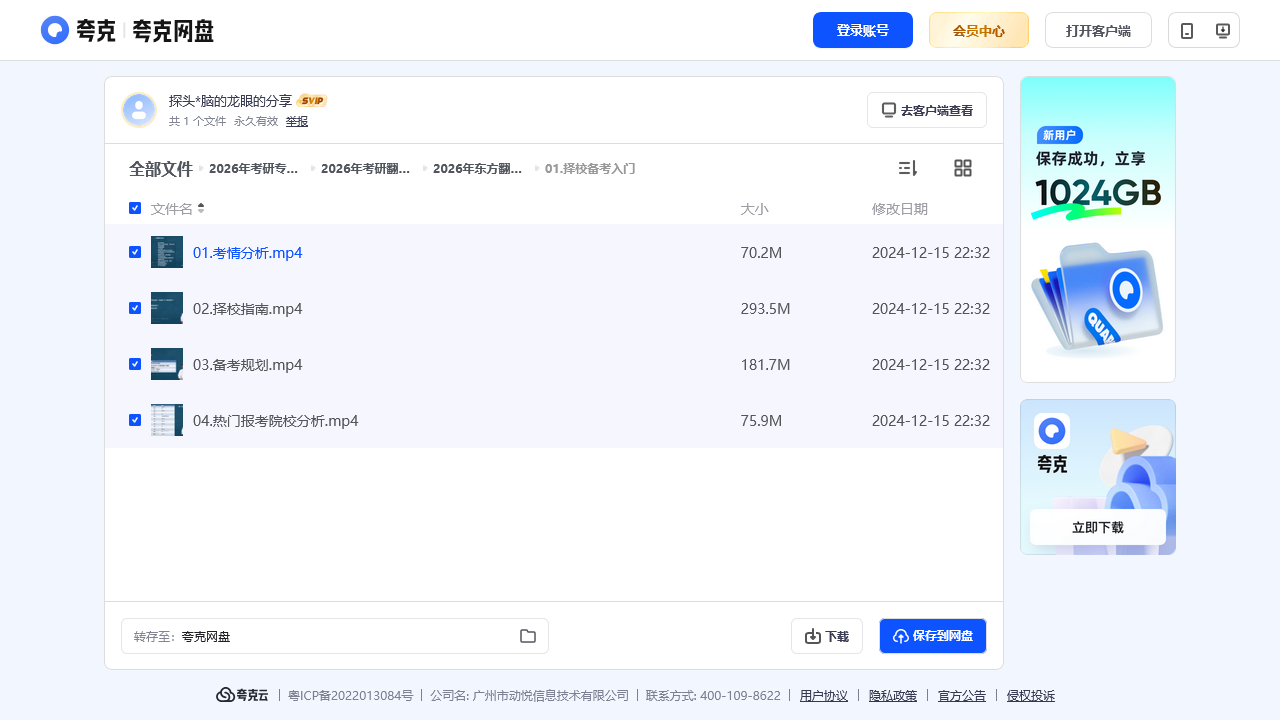Open the 隐私政策 link
The image size is (1280, 720).
click(x=893, y=696)
